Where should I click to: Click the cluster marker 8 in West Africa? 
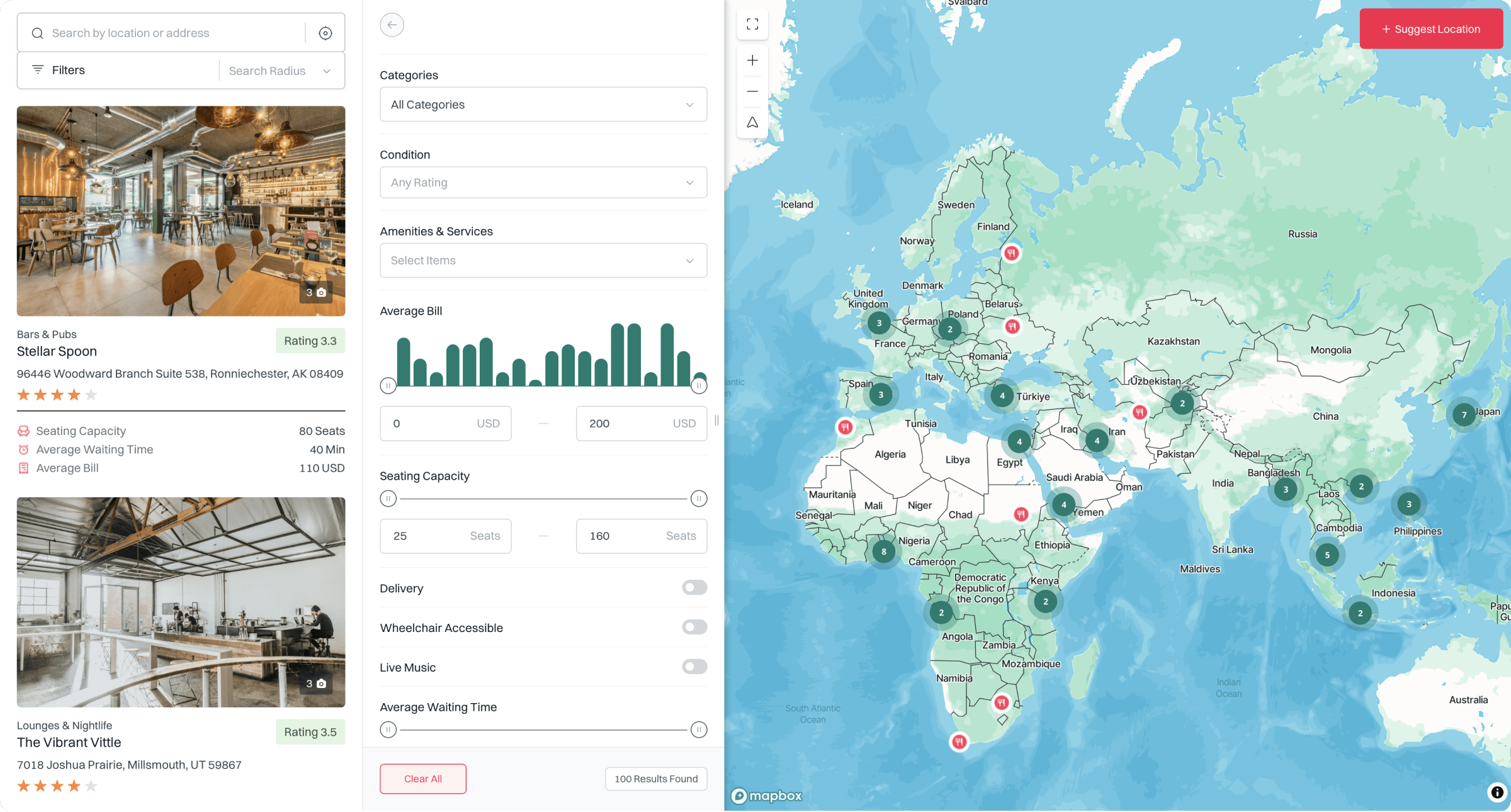coord(884,551)
